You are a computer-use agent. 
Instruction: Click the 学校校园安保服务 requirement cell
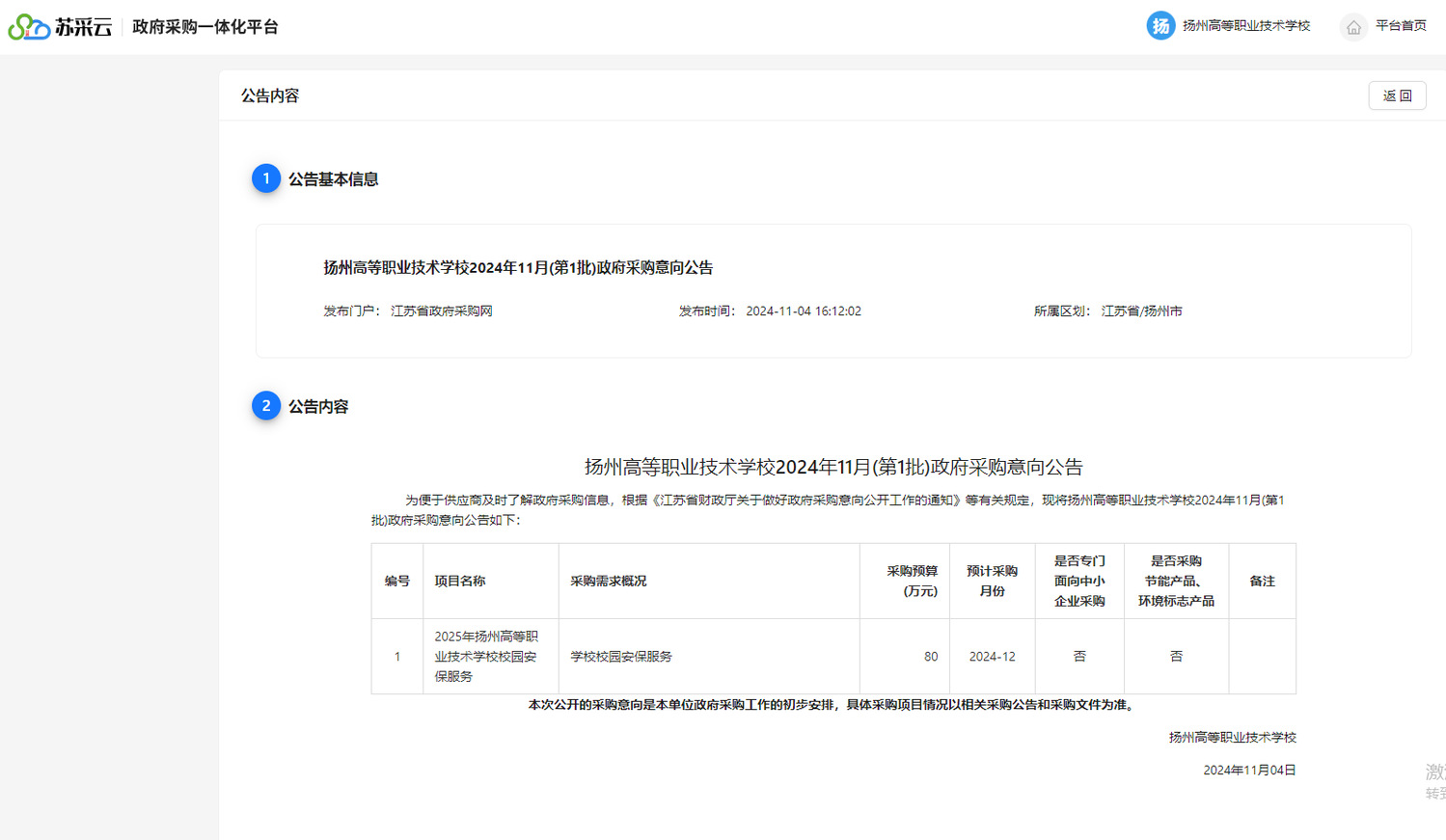[620, 657]
